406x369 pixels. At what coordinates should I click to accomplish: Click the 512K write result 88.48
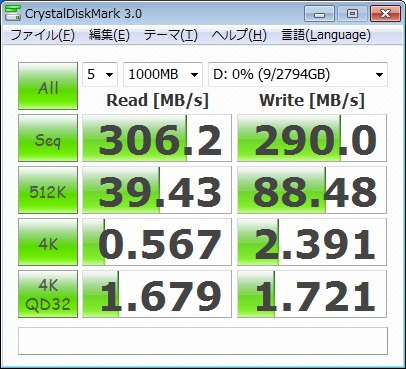pos(312,190)
